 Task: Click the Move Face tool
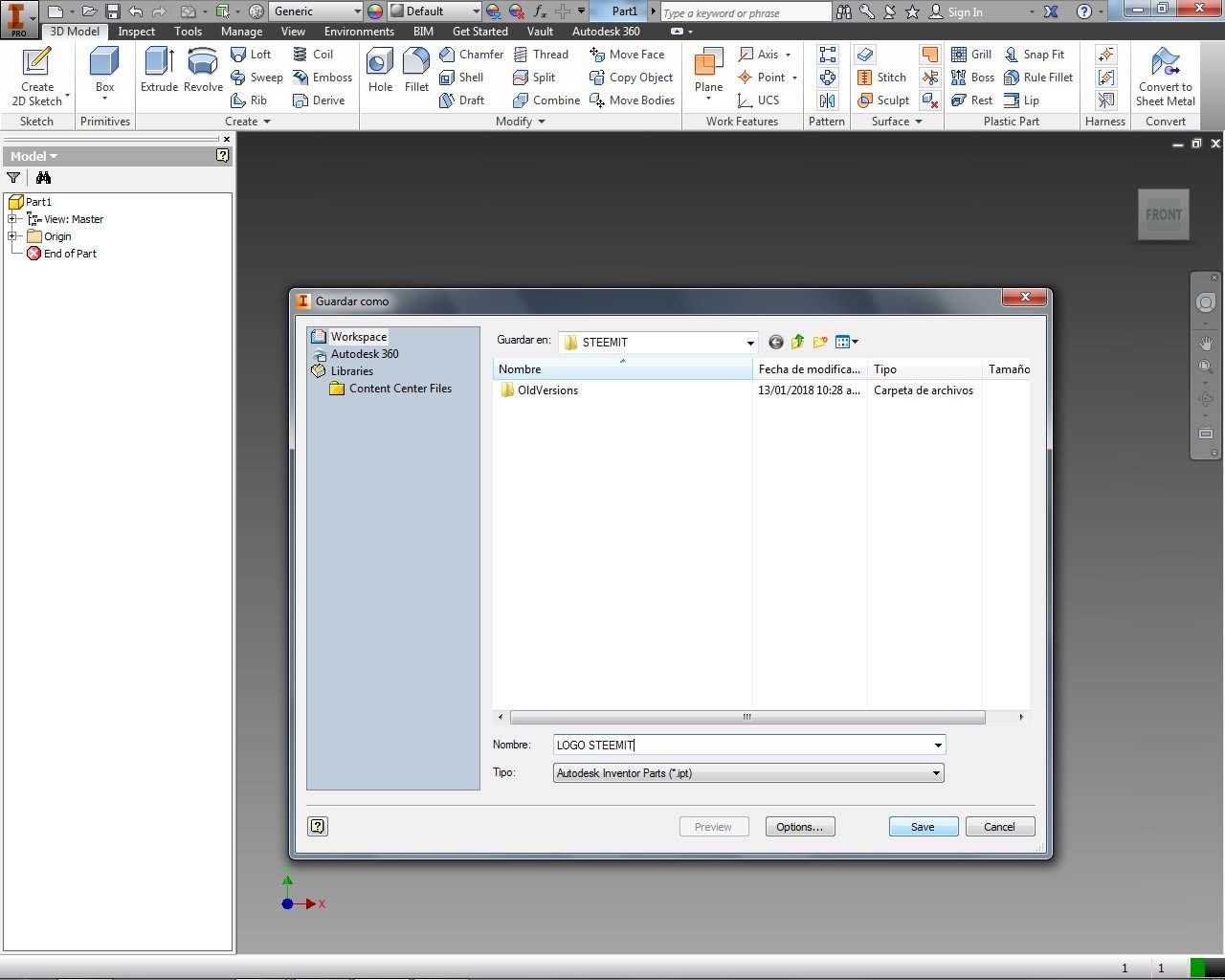coord(627,55)
